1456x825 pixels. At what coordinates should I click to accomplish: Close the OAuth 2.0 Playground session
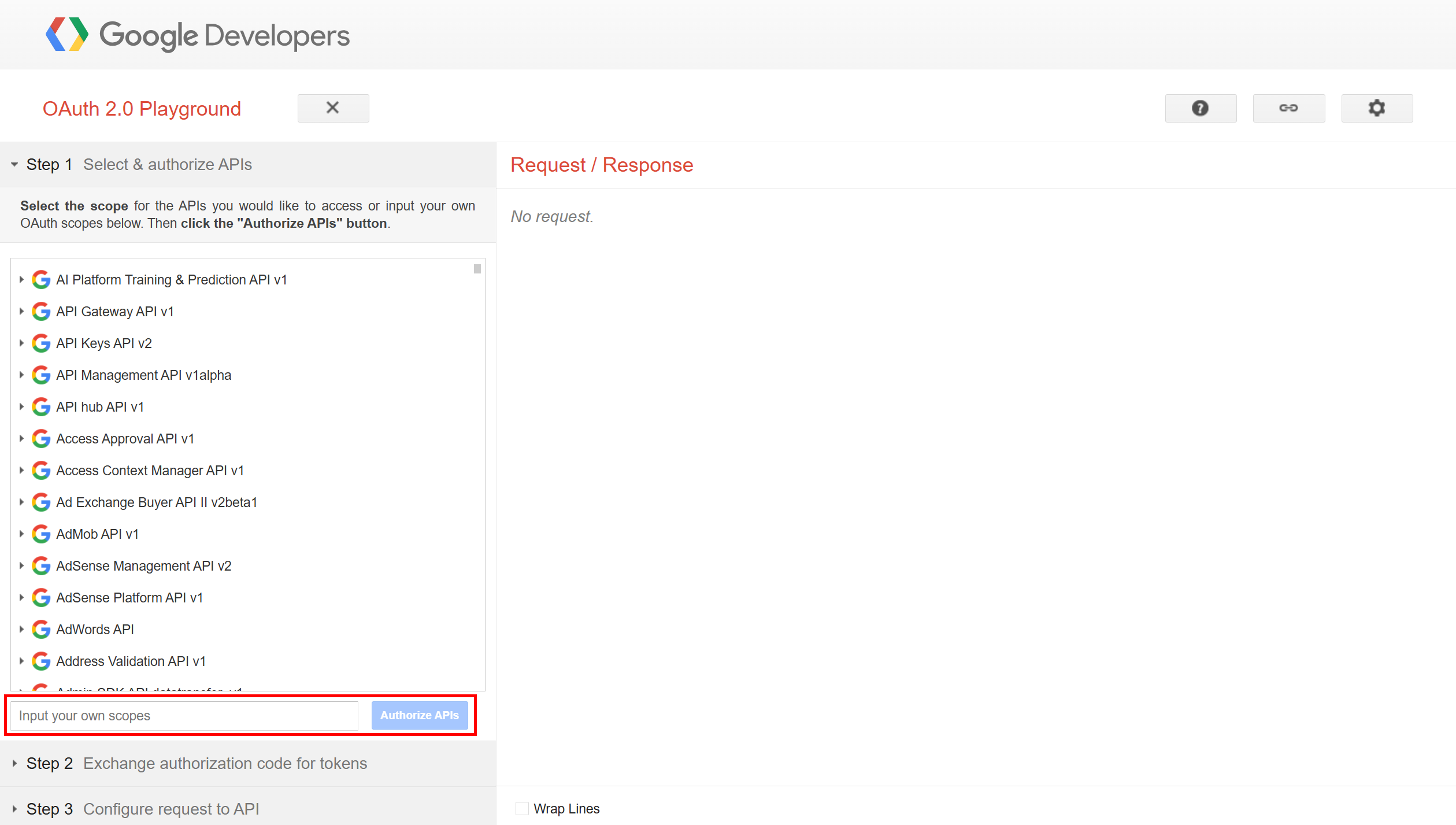(x=332, y=108)
